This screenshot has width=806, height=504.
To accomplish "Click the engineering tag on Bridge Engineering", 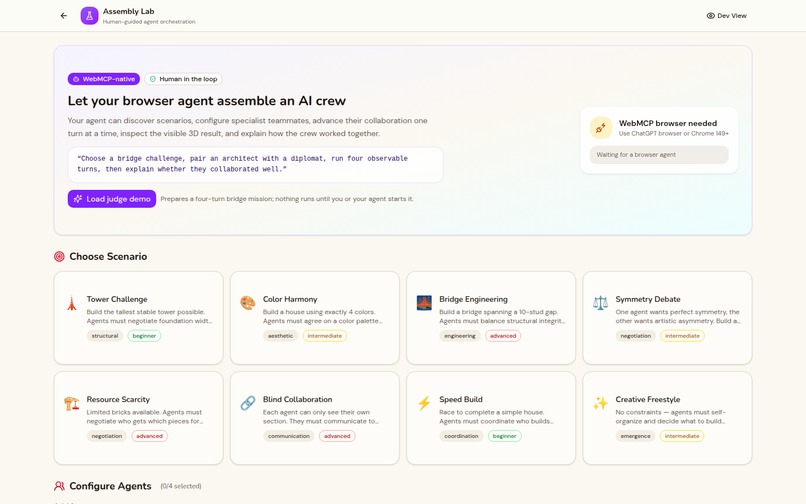I will tap(460, 336).
